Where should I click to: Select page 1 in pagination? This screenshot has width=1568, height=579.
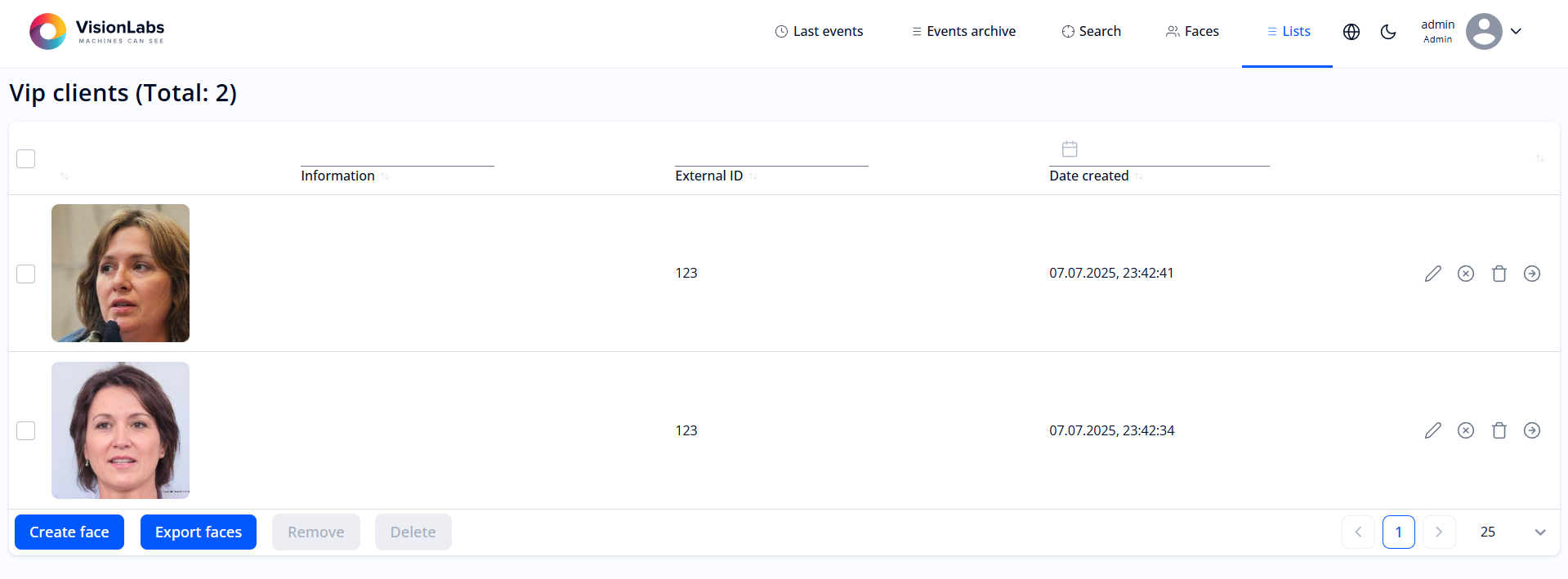[x=1398, y=532]
